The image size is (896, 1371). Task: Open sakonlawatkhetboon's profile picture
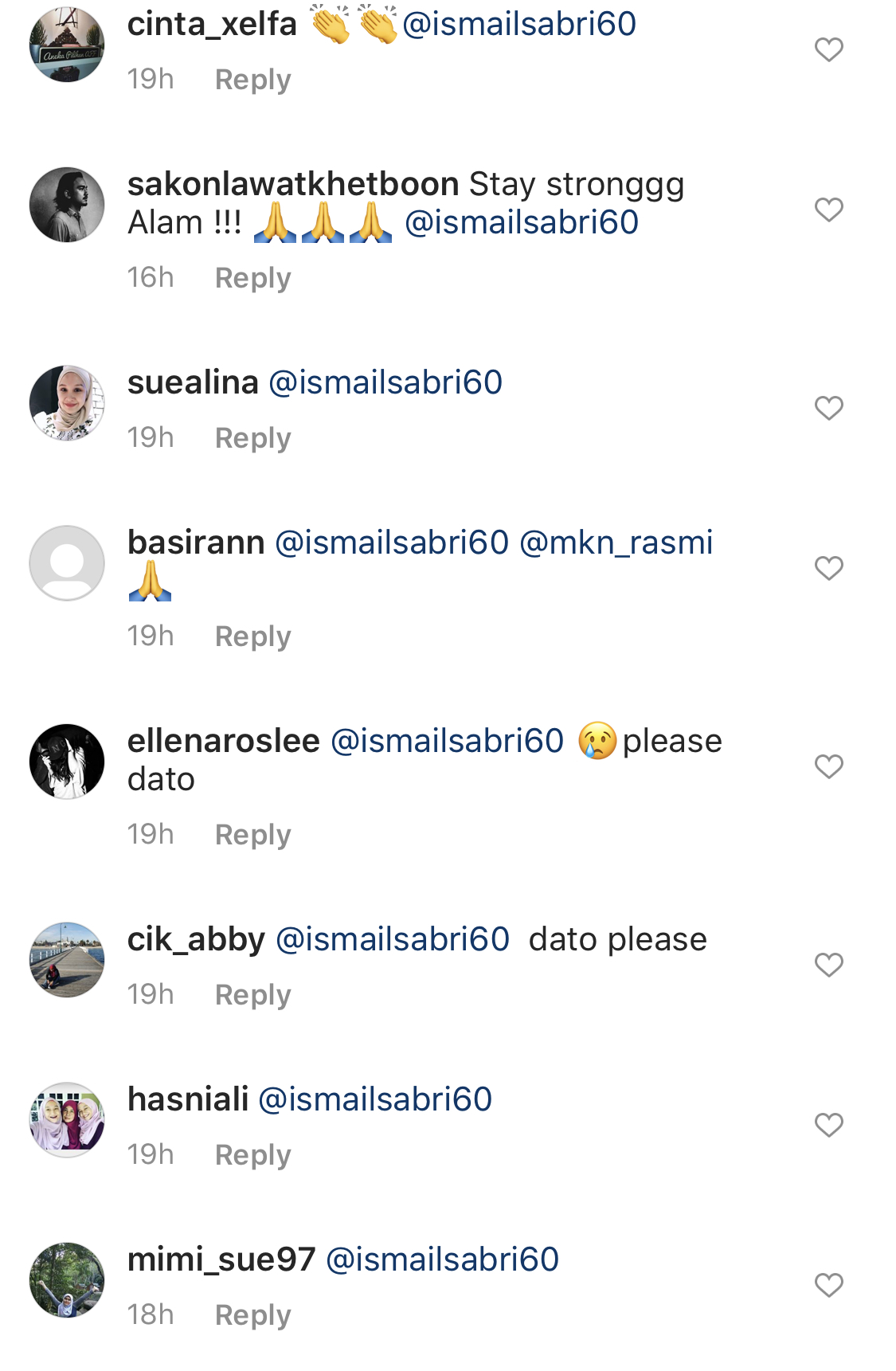pos(67,205)
